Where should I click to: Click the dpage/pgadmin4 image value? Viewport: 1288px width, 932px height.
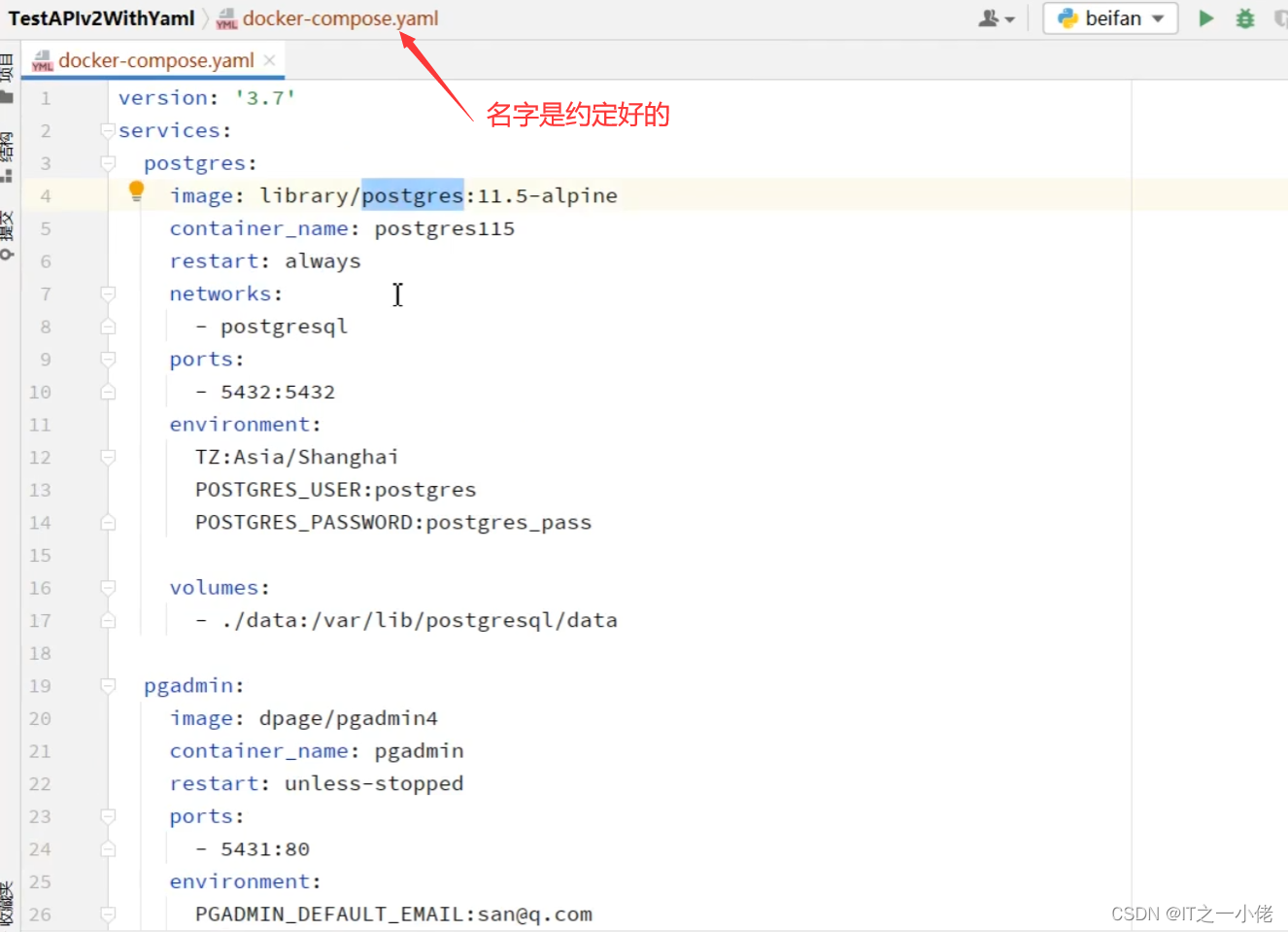[x=349, y=718]
